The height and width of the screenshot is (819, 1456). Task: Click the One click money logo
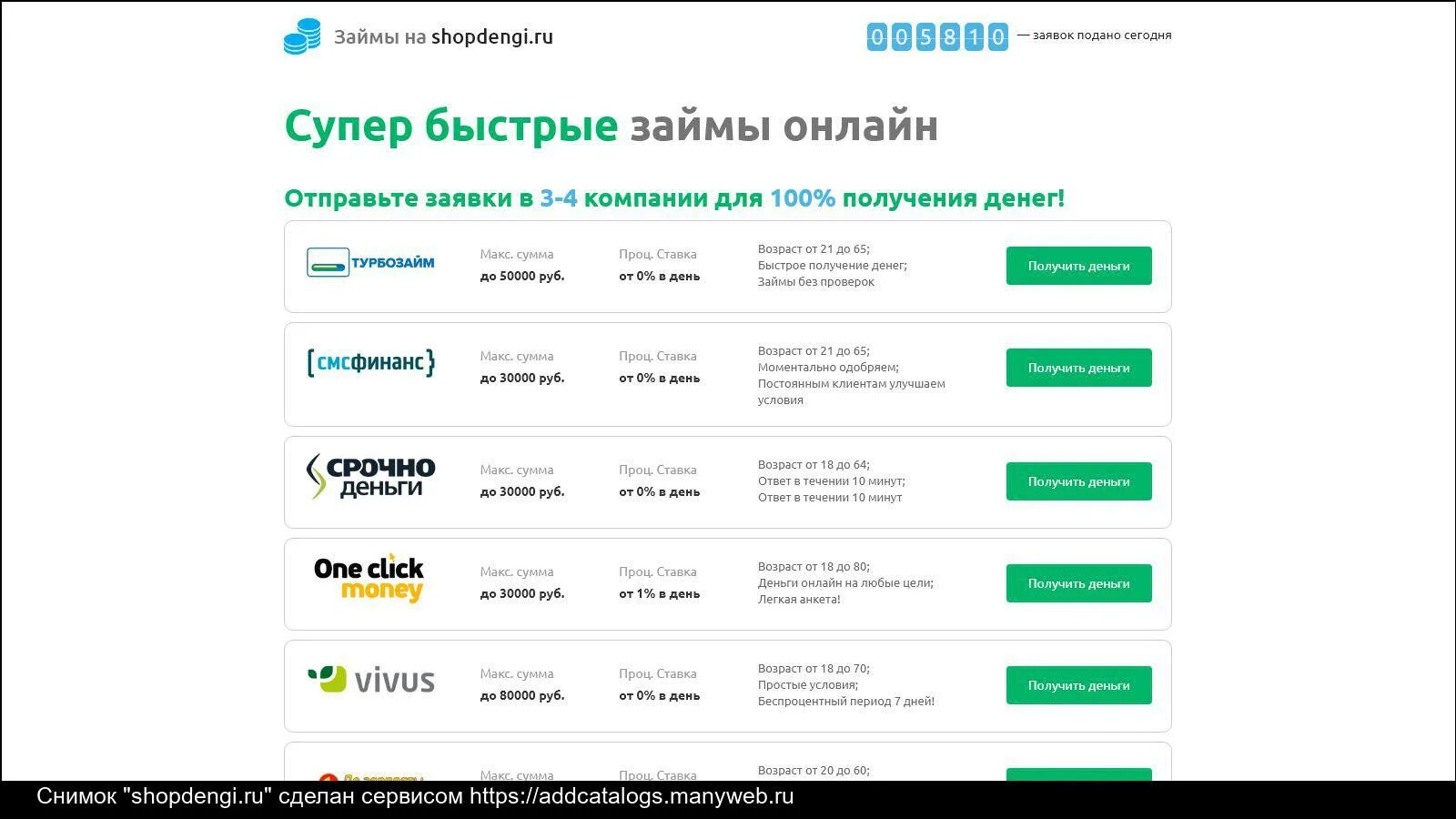[369, 578]
